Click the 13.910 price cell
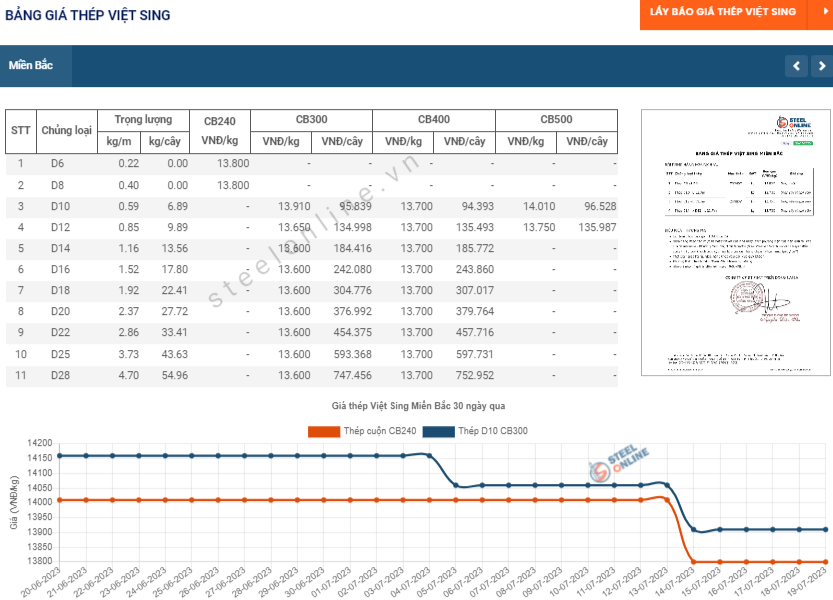 tap(294, 207)
